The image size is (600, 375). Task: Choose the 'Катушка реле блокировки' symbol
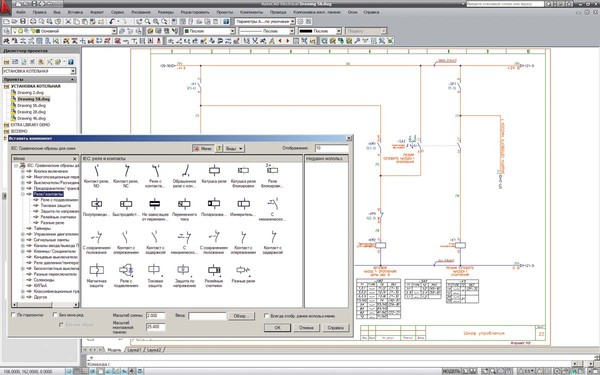[243, 175]
